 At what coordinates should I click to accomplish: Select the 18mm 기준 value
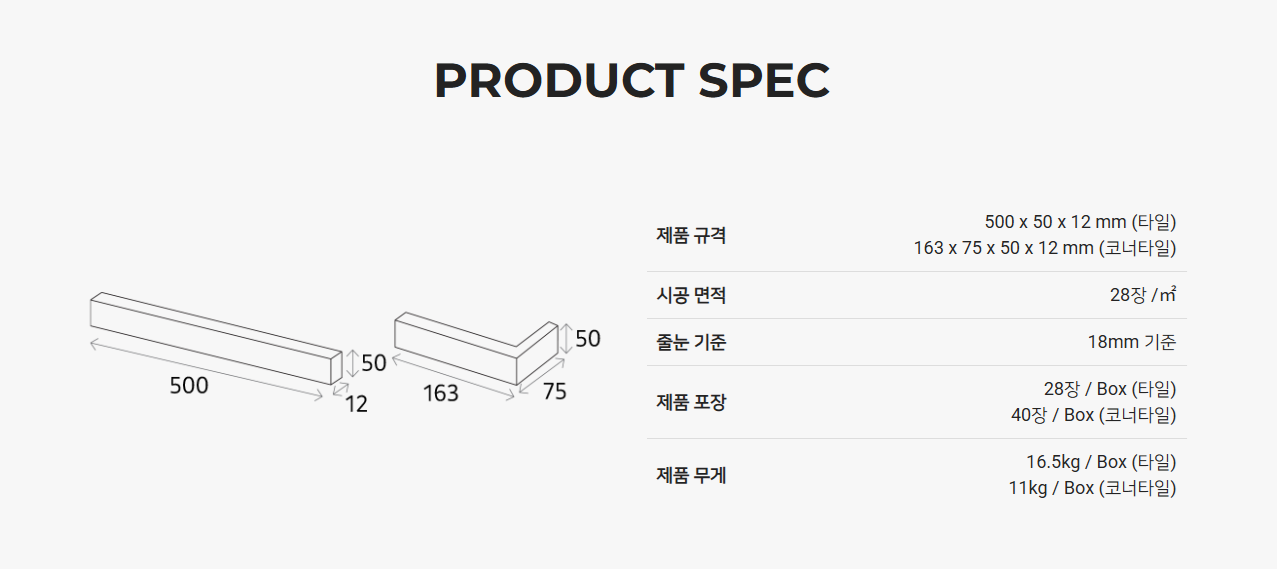click(1131, 342)
